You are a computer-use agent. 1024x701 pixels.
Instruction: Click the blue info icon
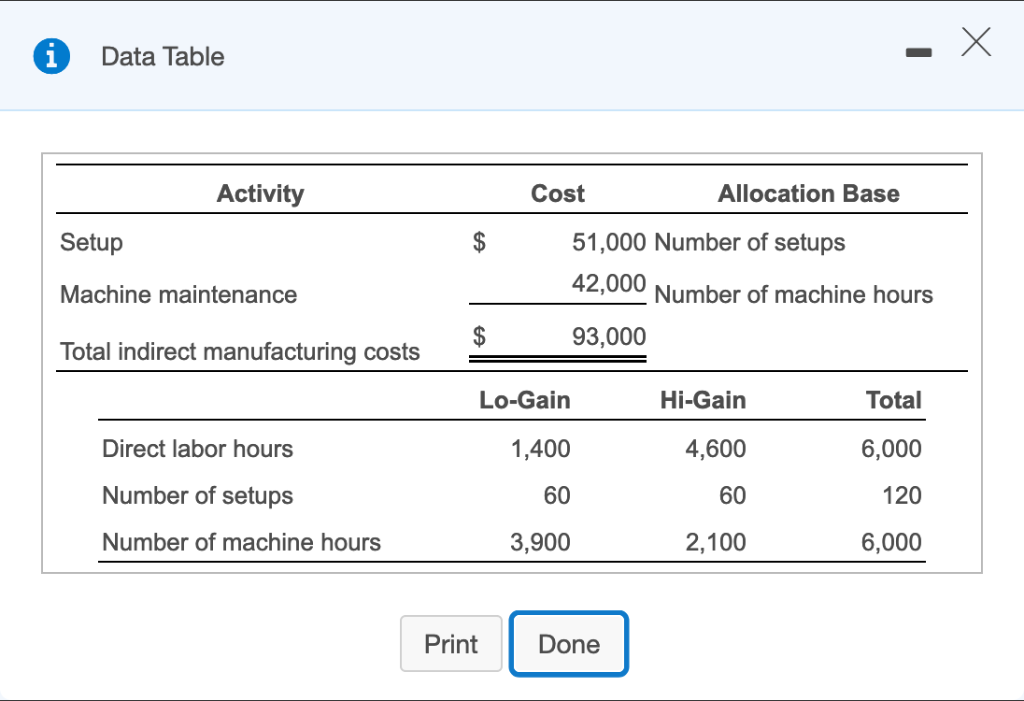pos(50,56)
